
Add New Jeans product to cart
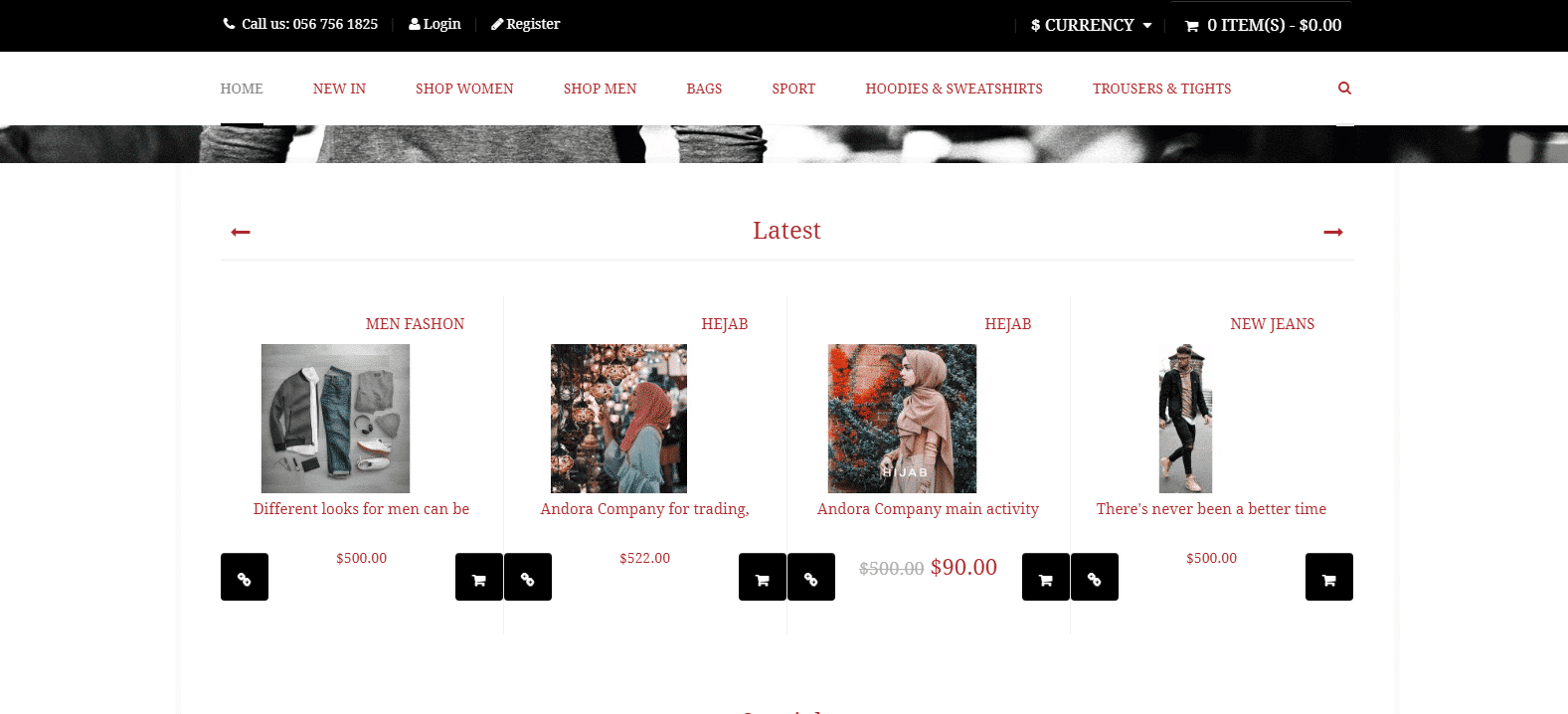[1329, 577]
